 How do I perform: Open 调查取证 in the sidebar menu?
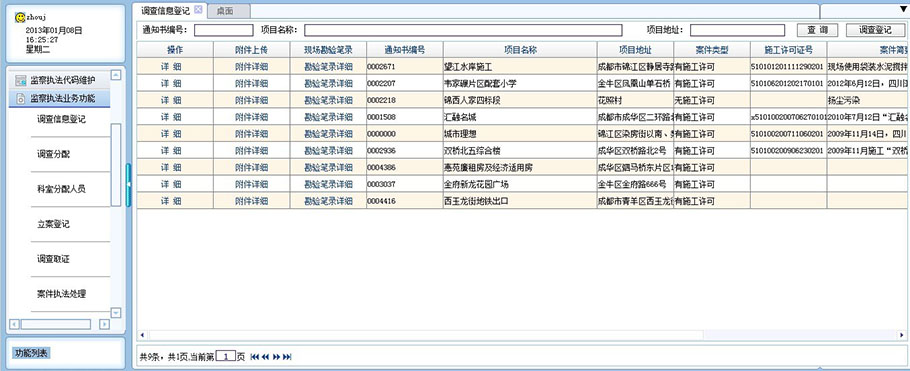pos(53,259)
